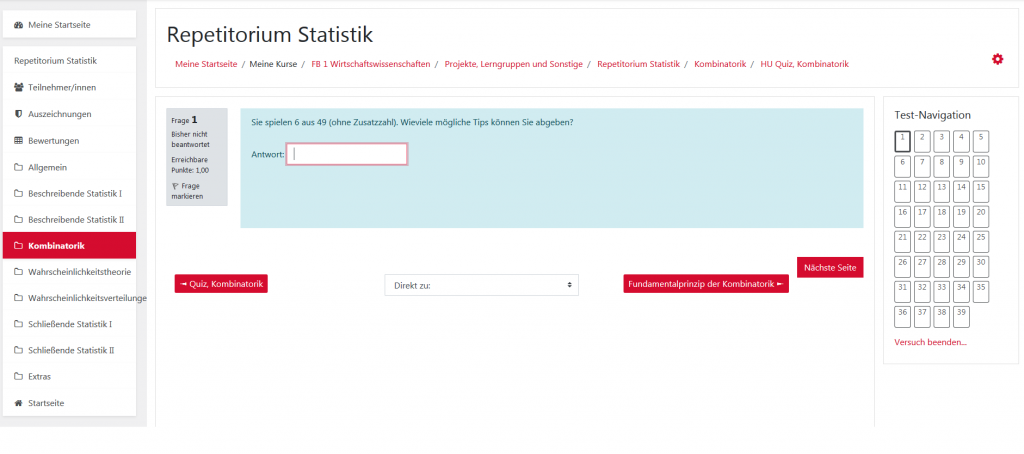The image size is (1024, 454).
Task: Click the dashboard icon beside Meine Startseite
Action: (19, 24)
